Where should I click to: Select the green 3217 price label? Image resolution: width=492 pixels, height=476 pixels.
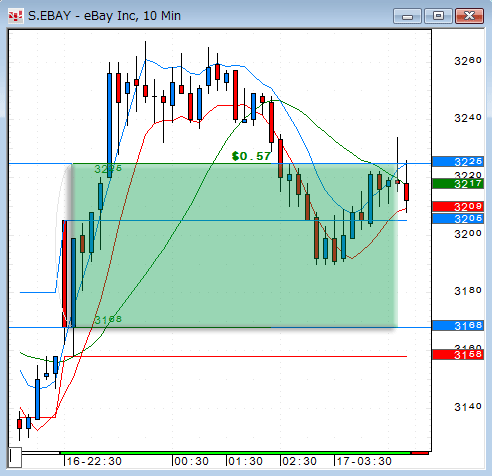[458, 184]
